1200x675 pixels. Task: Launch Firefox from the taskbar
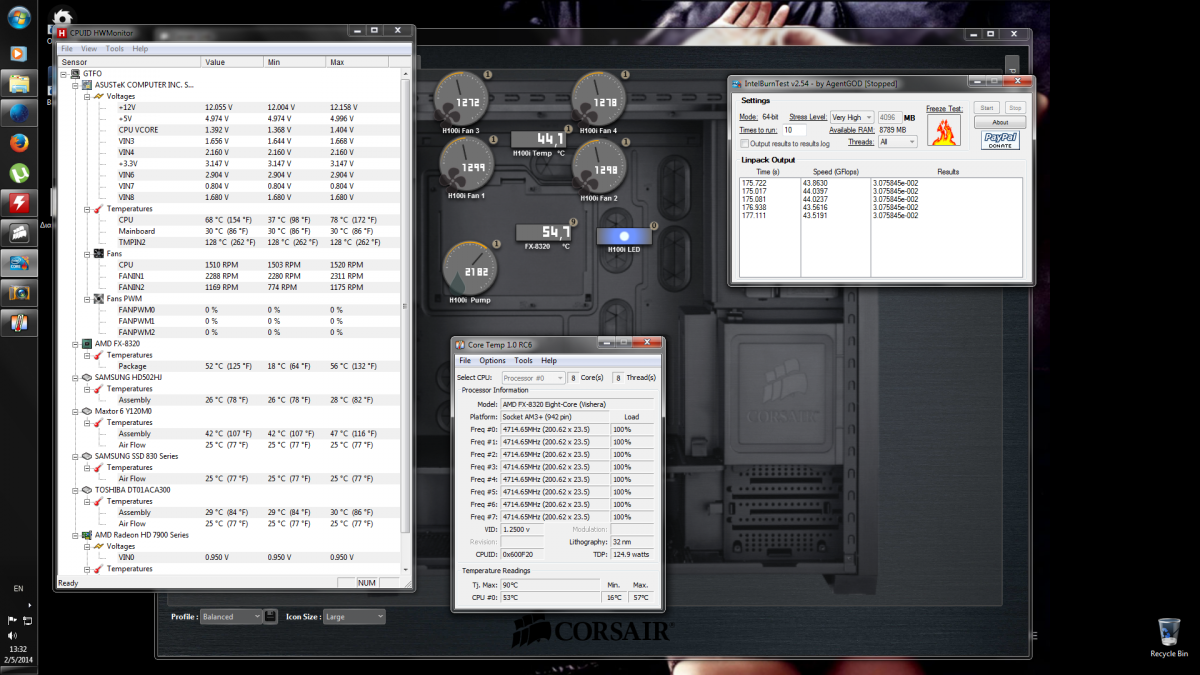[x=19, y=143]
